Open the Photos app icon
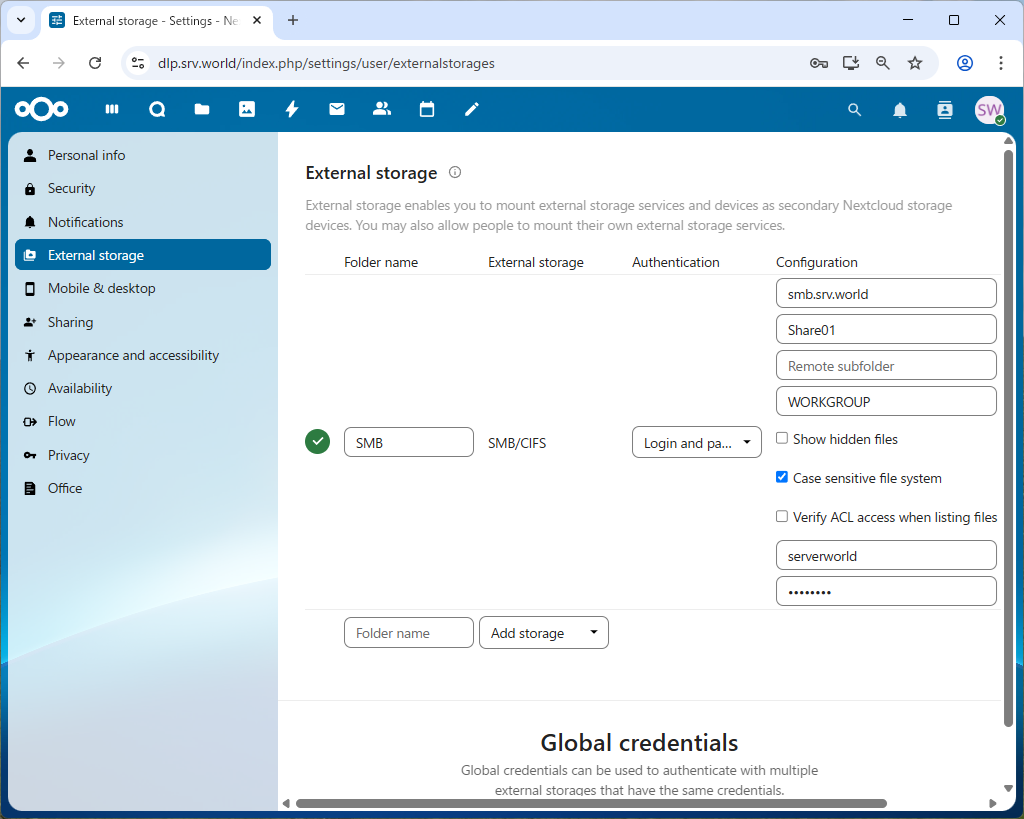This screenshot has height=819, width=1024. click(x=247, y=110)
